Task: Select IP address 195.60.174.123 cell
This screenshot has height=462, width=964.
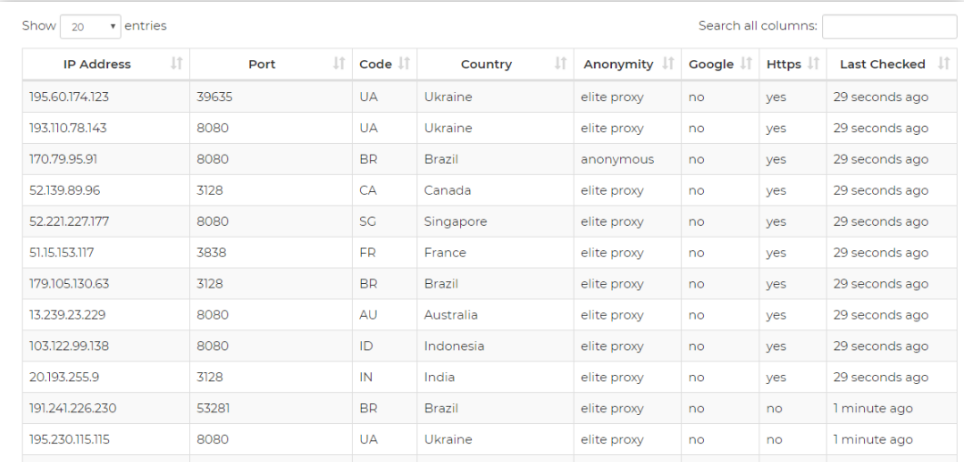Action: click(106, 97)
